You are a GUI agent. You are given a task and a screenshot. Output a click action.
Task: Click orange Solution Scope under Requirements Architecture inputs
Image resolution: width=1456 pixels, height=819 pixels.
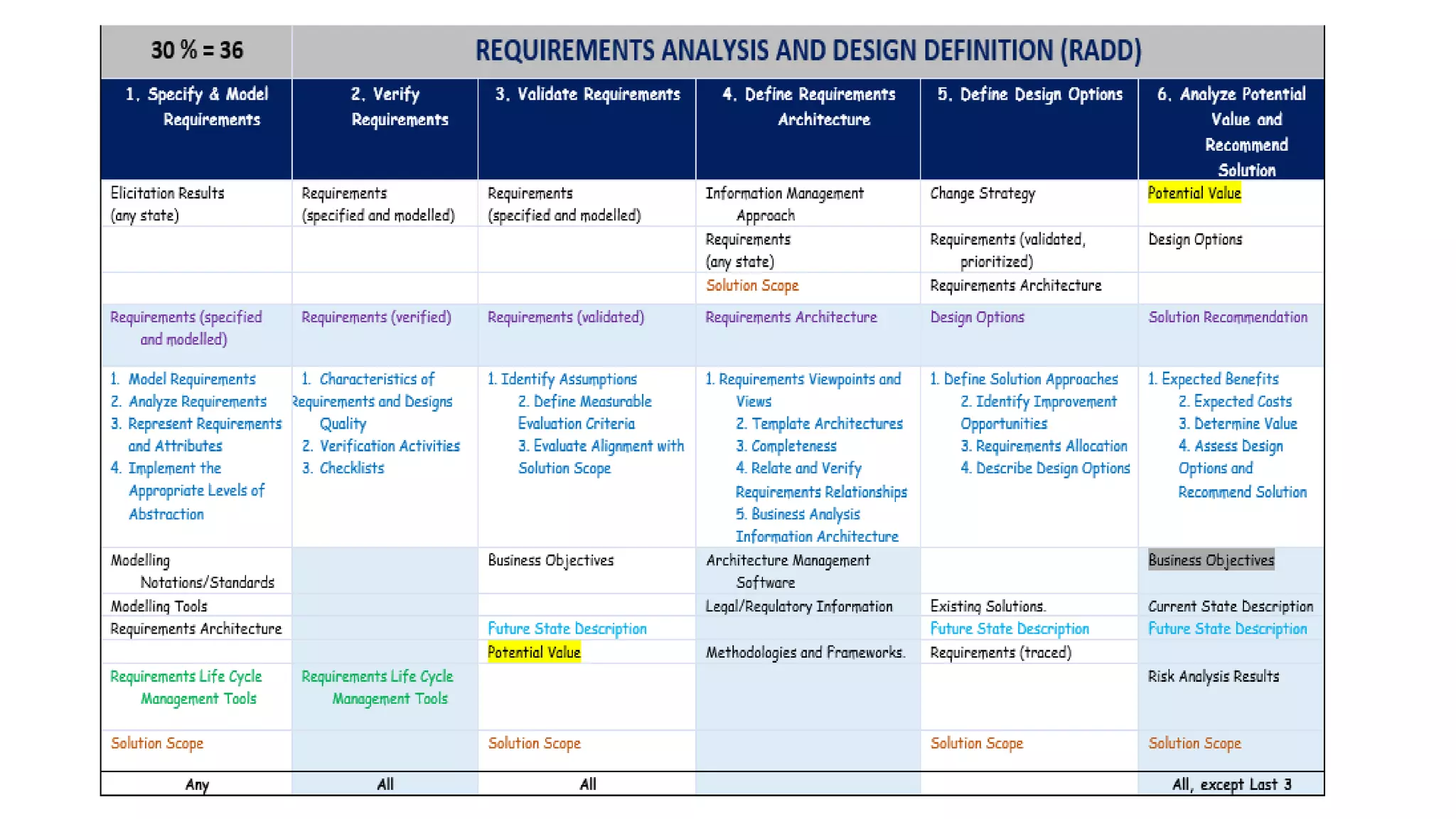coord(752,286)
